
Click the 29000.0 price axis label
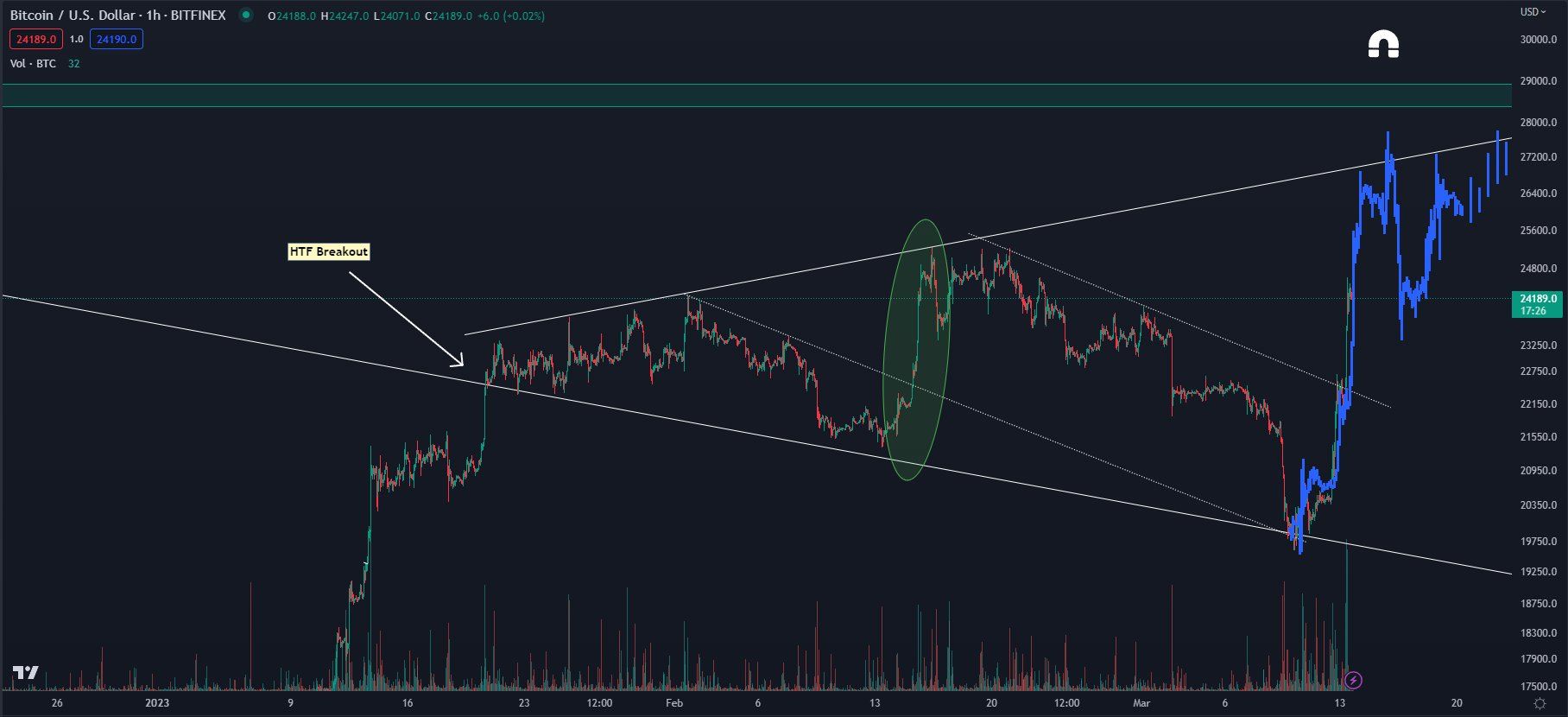coord(1539,81)
